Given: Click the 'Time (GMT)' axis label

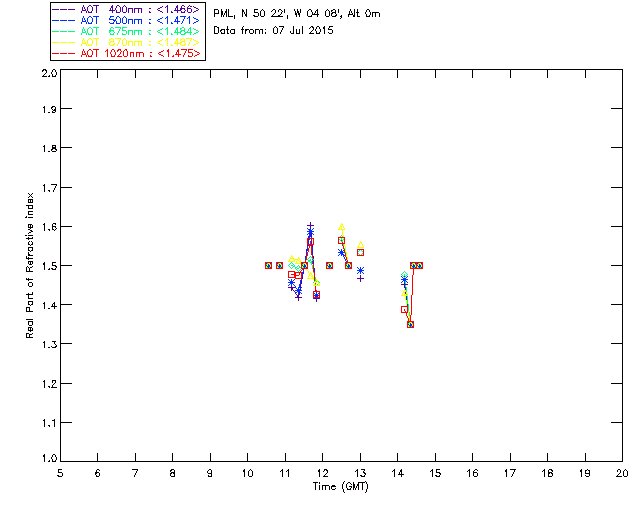Looking at the screenshot, I should coord(341,487).
